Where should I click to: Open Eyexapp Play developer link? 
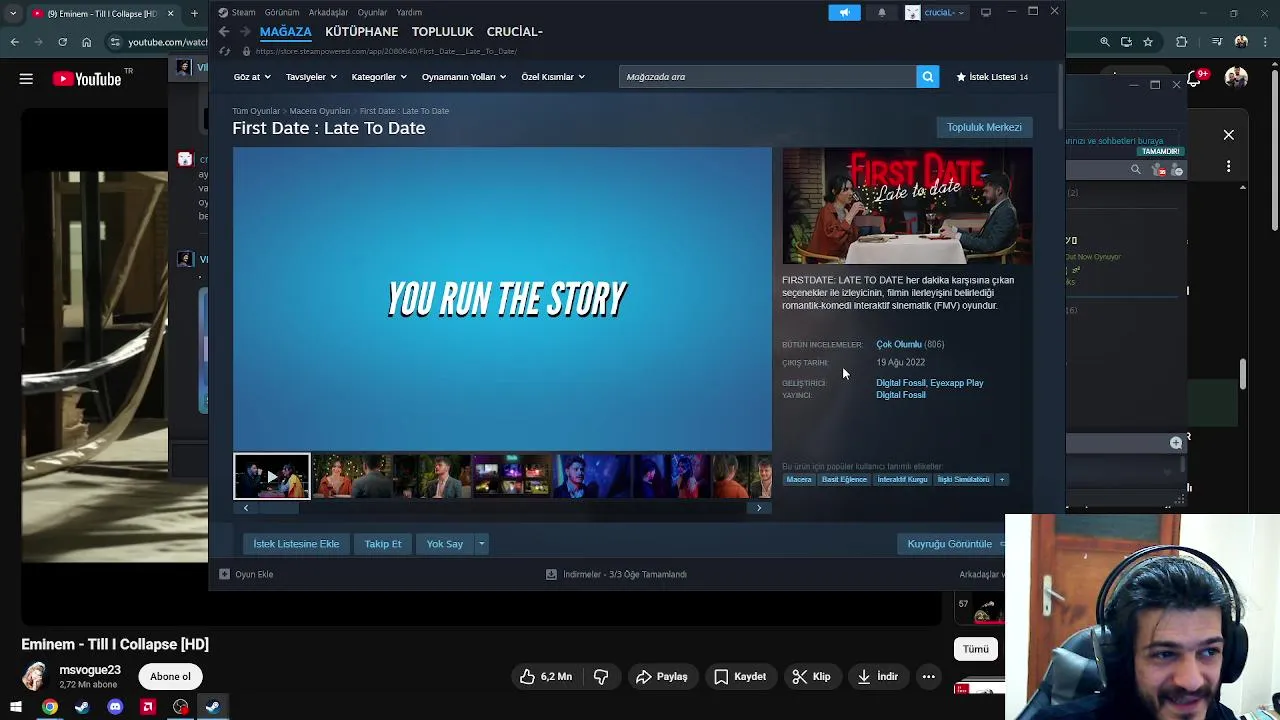coord(956,383)
